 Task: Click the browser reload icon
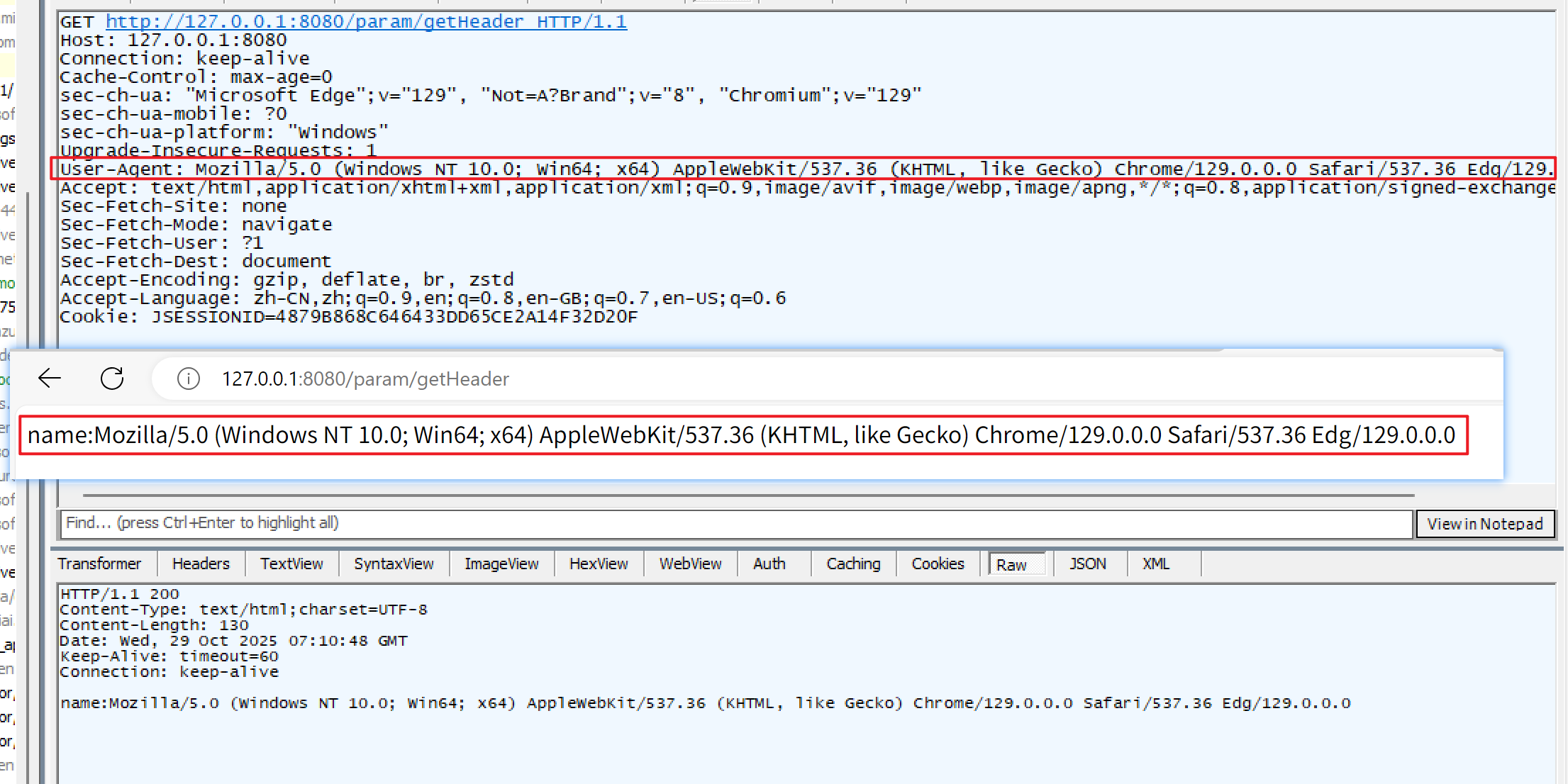[112, 379]
